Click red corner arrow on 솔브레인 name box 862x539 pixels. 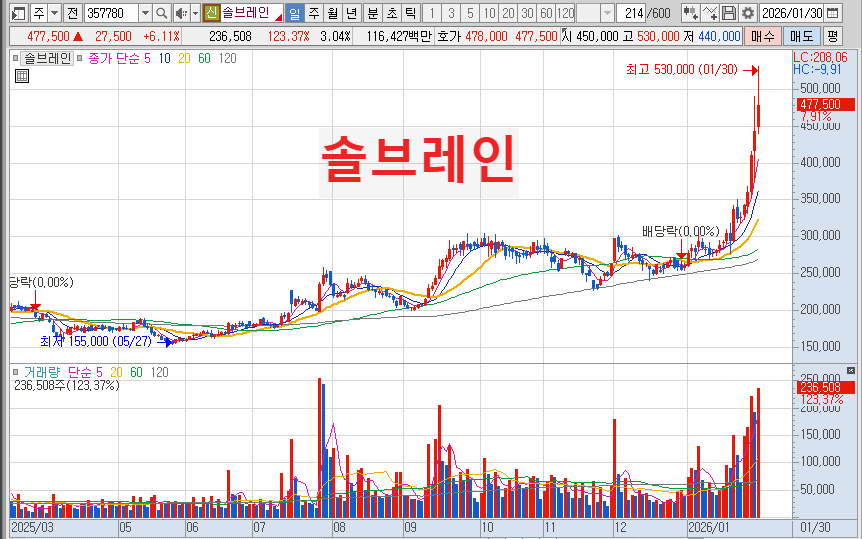(279, 18)
